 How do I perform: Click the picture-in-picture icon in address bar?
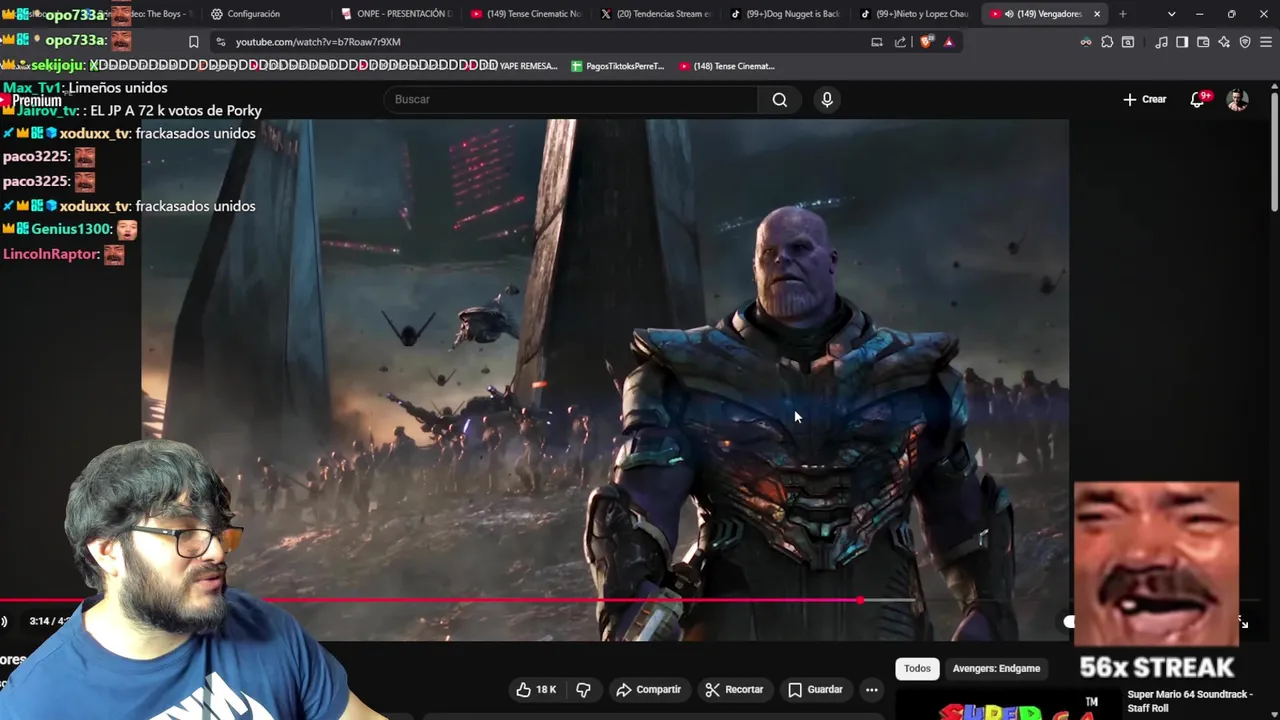point(877,42)
